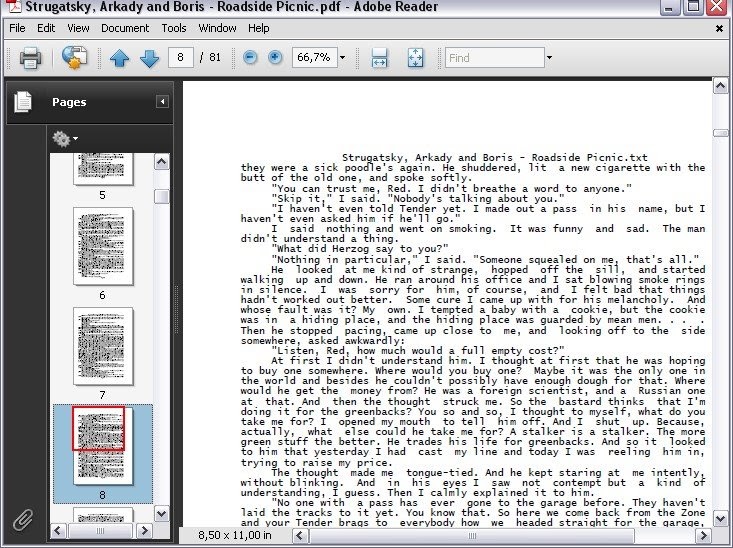Click the Find text field
The height and width of the screenshot is (548, 733).
(x=495, y=58)
